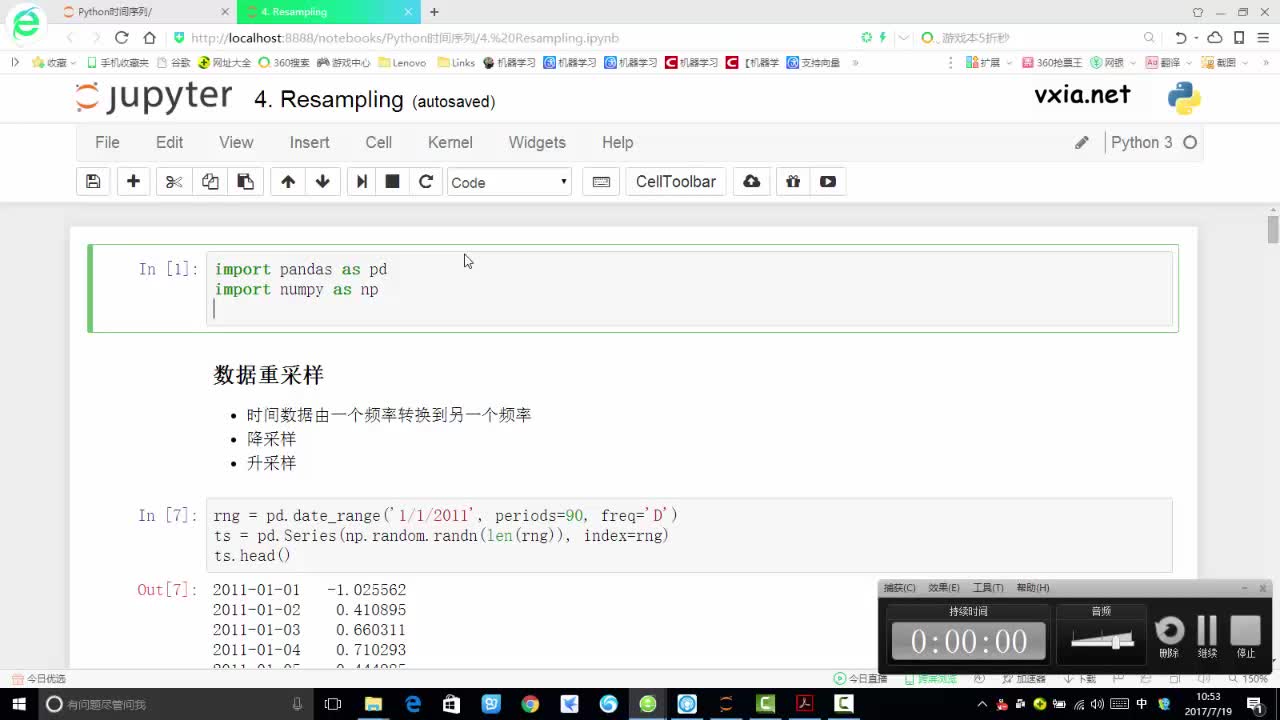This screenshot has height=720, width=1280.
Task: Click the notebook title 4. Resampling
Action: [x=329, y=100]
